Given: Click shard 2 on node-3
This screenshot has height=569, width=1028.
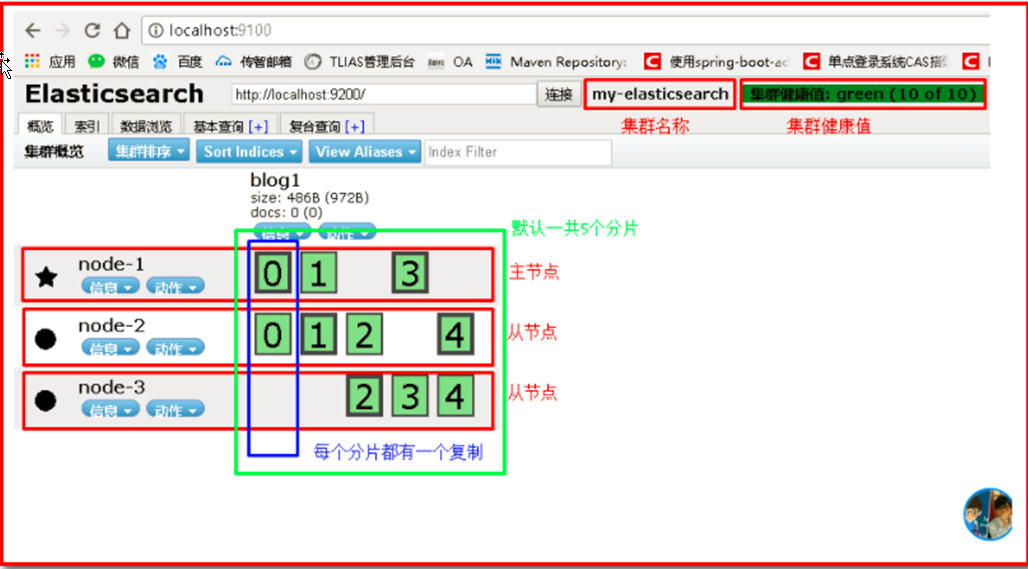Looking at the screenshot, I should pyautogui.click(x=364, y=397).
